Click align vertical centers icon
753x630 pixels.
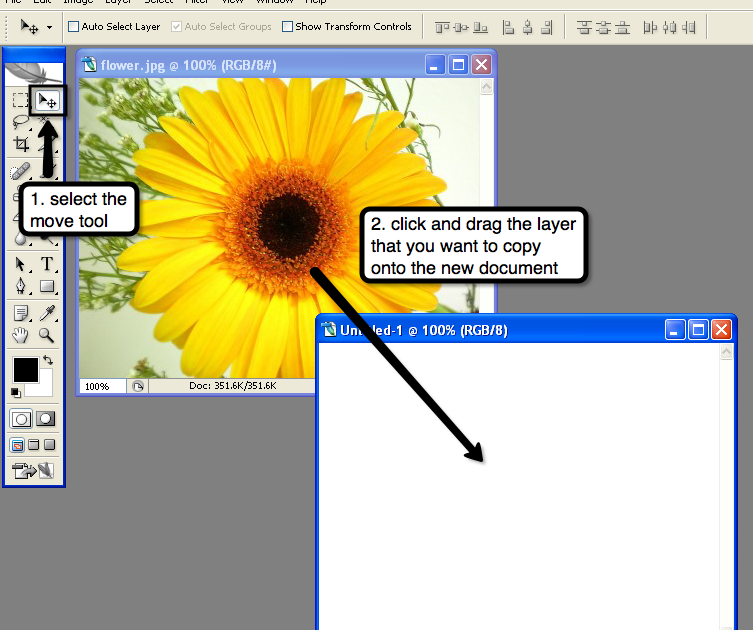point(461,27)
